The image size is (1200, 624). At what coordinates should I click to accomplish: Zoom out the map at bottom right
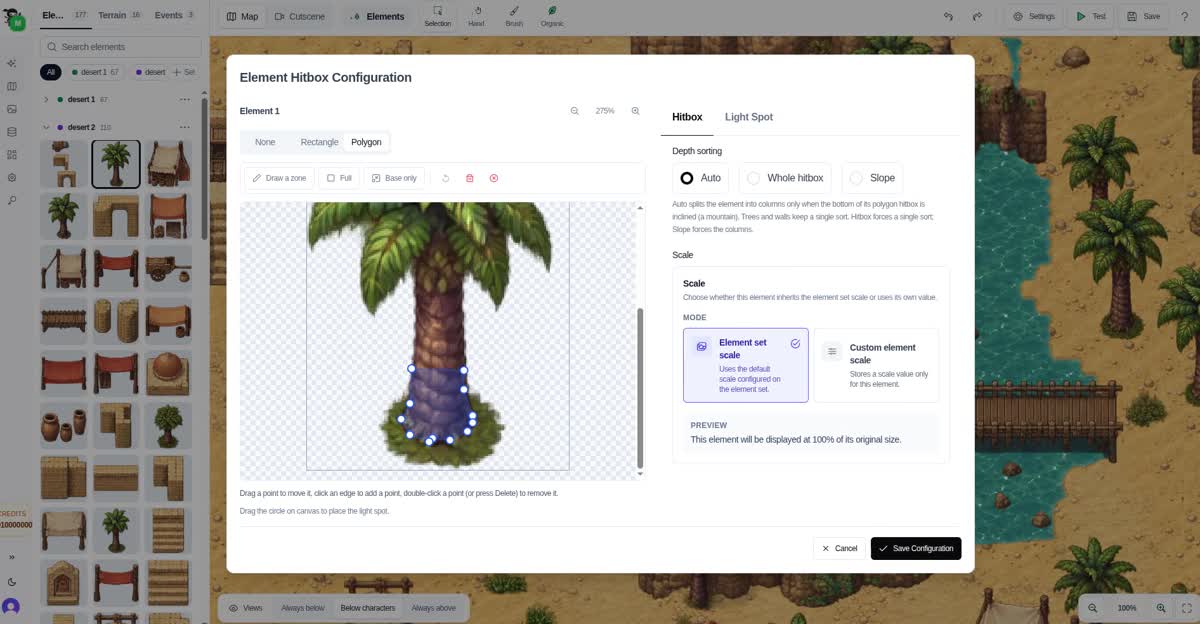pyautogui.click(x=1093, y=608)
